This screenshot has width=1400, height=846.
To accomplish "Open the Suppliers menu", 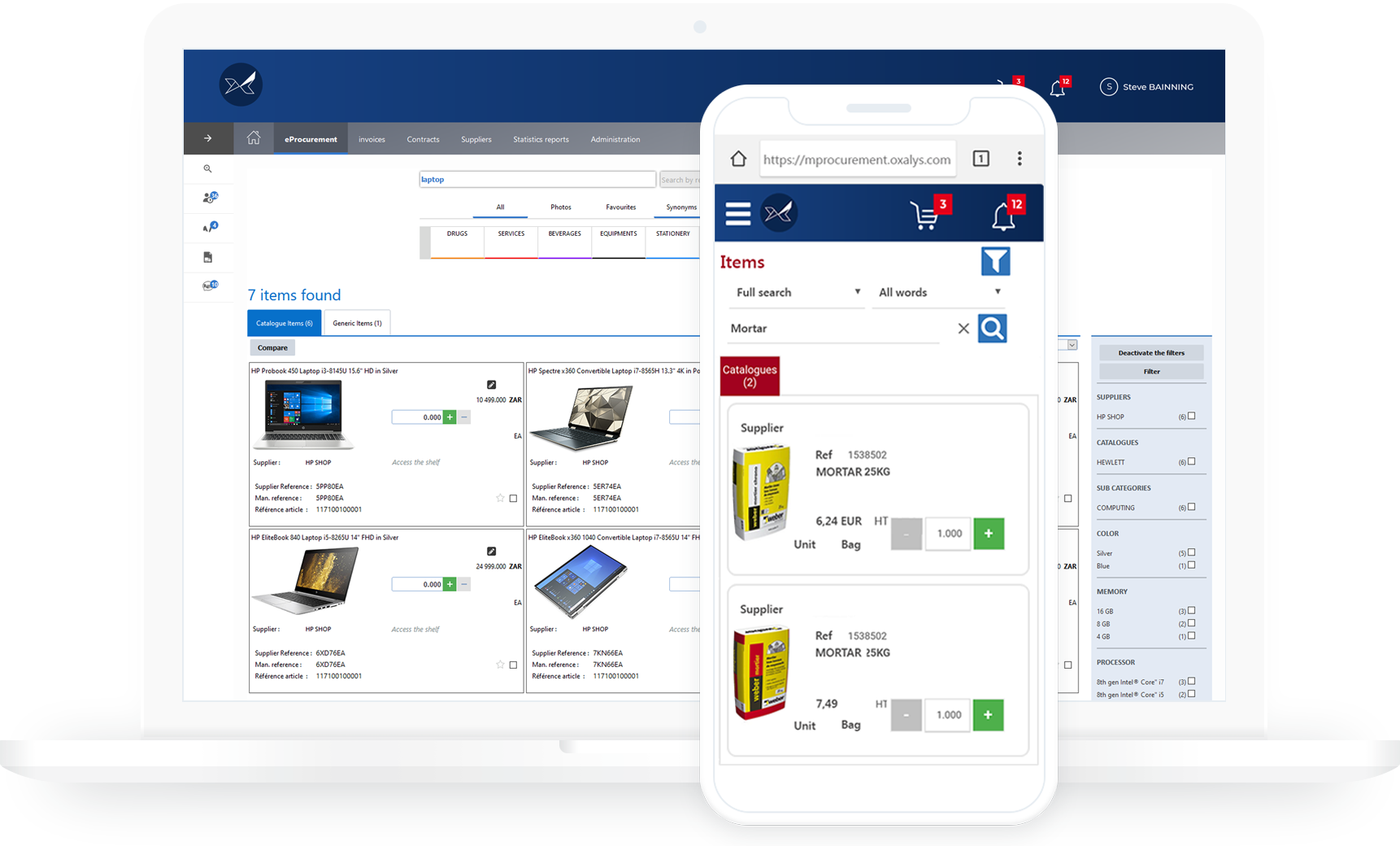I will point(476,139).
